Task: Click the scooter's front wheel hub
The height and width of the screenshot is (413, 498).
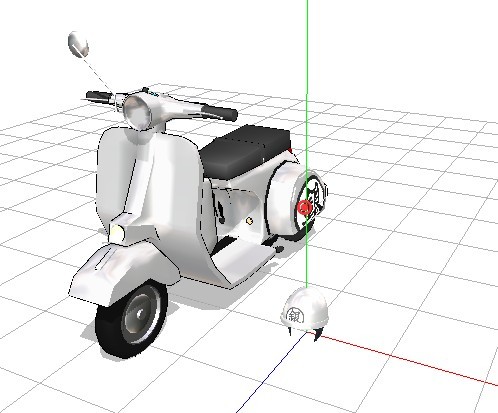Action: pyautogui.click(x=140, y=315)
